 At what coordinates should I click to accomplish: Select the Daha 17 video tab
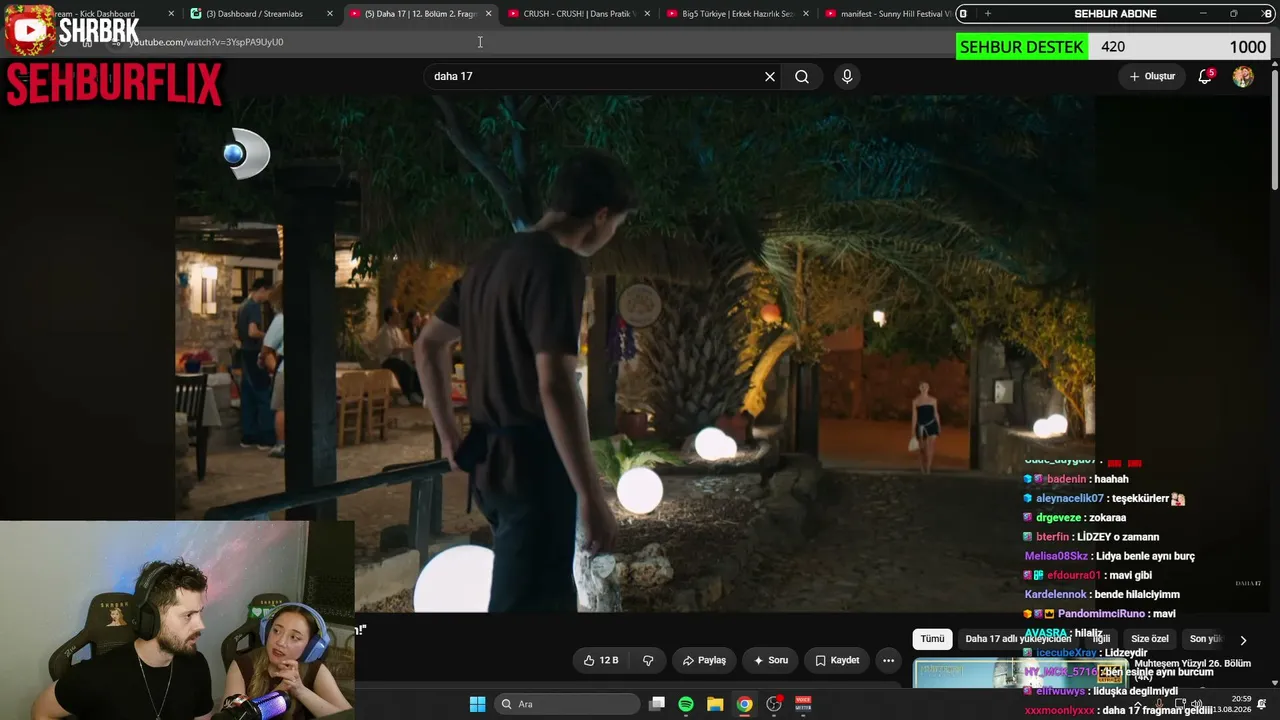pyautogui.click(x=420, y=14)
